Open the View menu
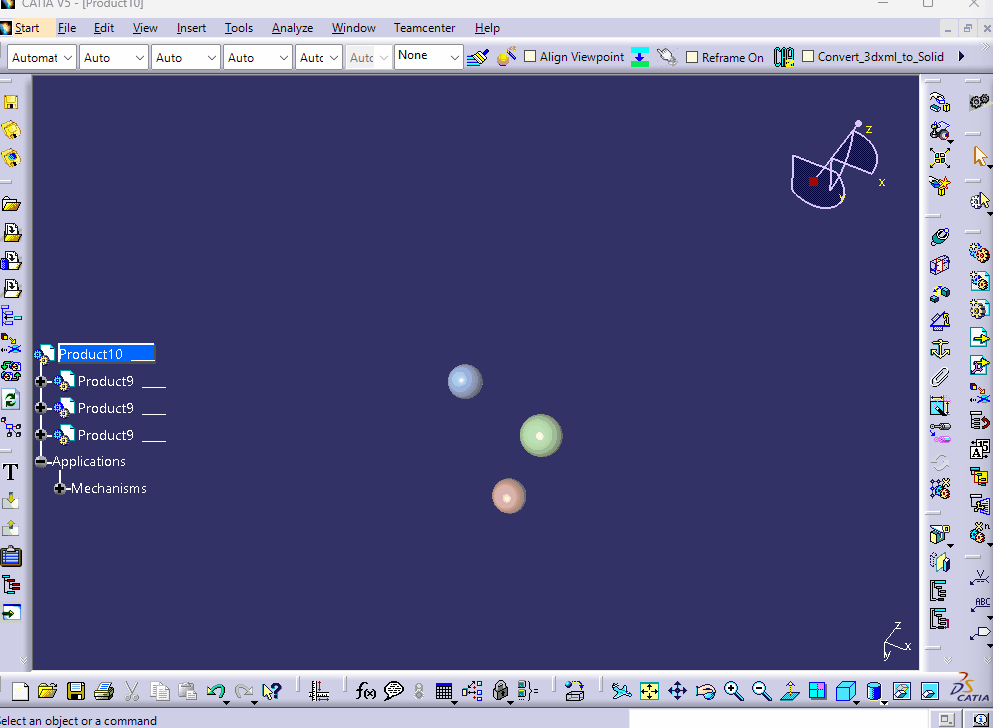Image resolution: width=993 pixels, height=728 pixels. coord(145,28)
